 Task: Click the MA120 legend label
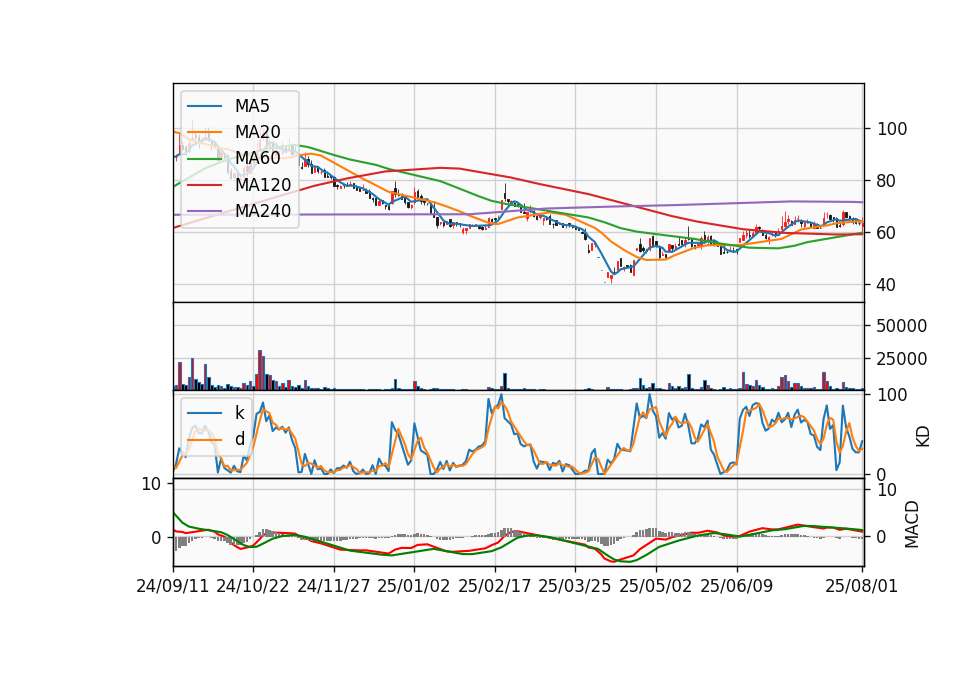[263, 184]
